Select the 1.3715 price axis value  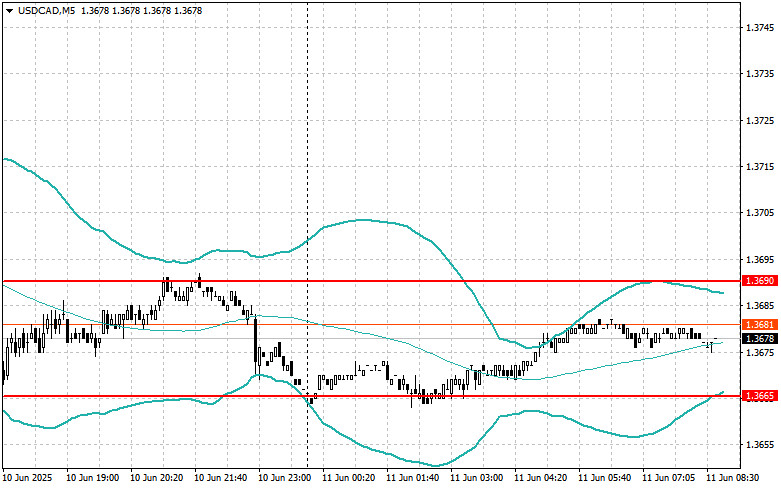(x=760, y=166)
